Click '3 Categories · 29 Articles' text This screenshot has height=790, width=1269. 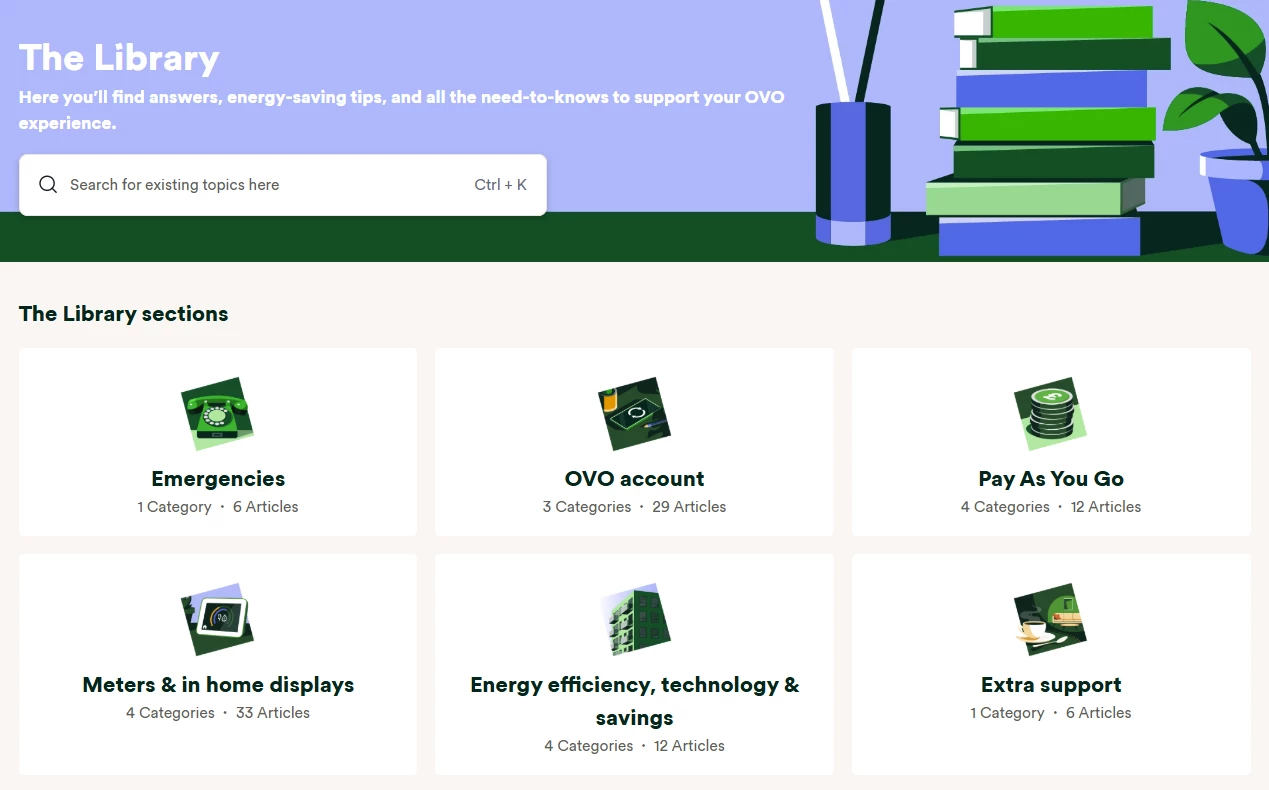click(x=634, y=507)
